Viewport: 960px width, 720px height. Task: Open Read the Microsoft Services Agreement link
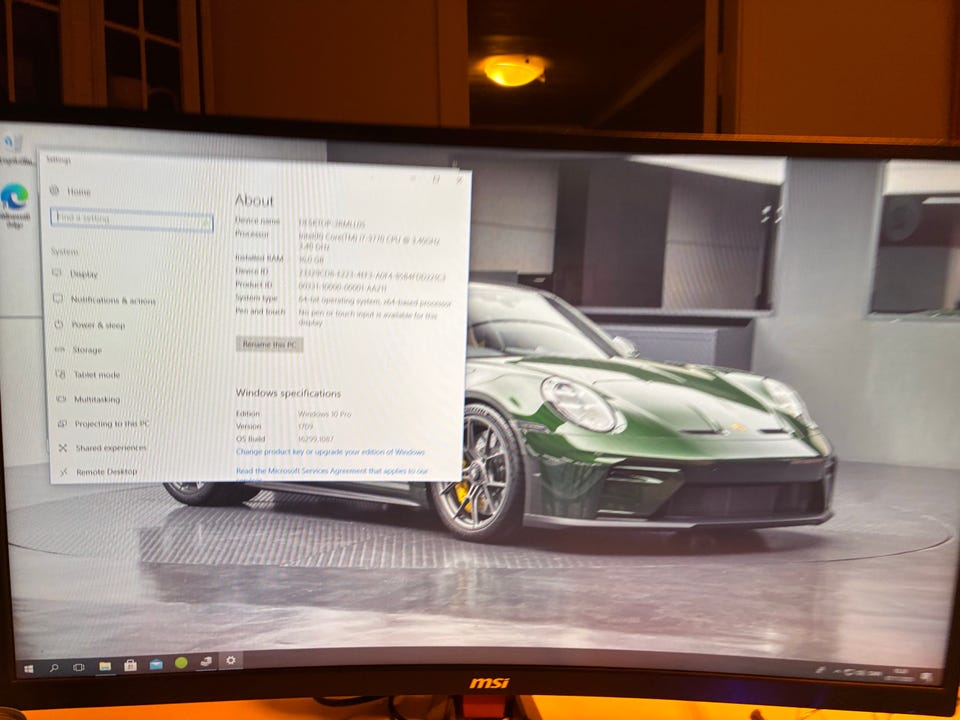(x=332, y=471)
